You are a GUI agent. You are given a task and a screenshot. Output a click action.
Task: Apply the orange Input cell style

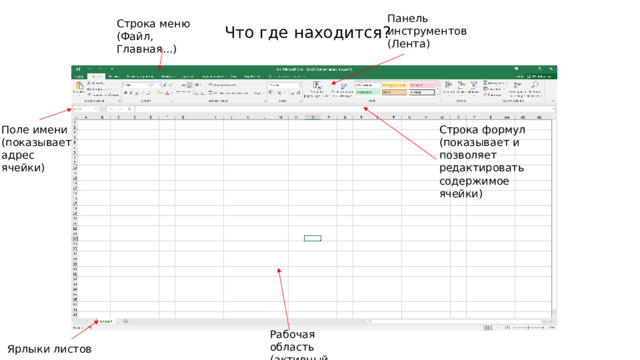tap(394, 92)
